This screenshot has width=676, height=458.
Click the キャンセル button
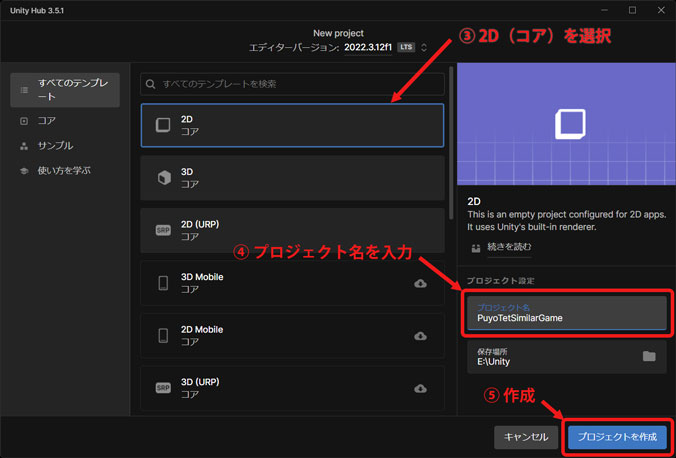(526, 437)
